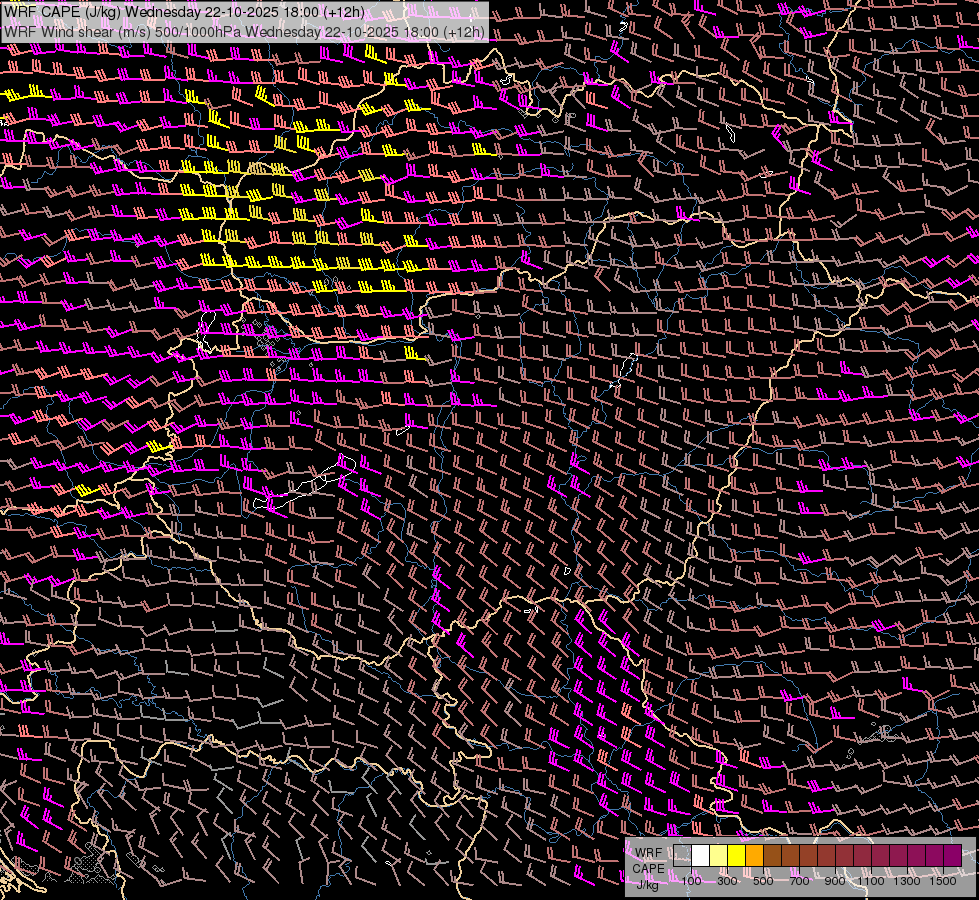Select the first brown swatch after orange
979x900 pixels.
772,855
